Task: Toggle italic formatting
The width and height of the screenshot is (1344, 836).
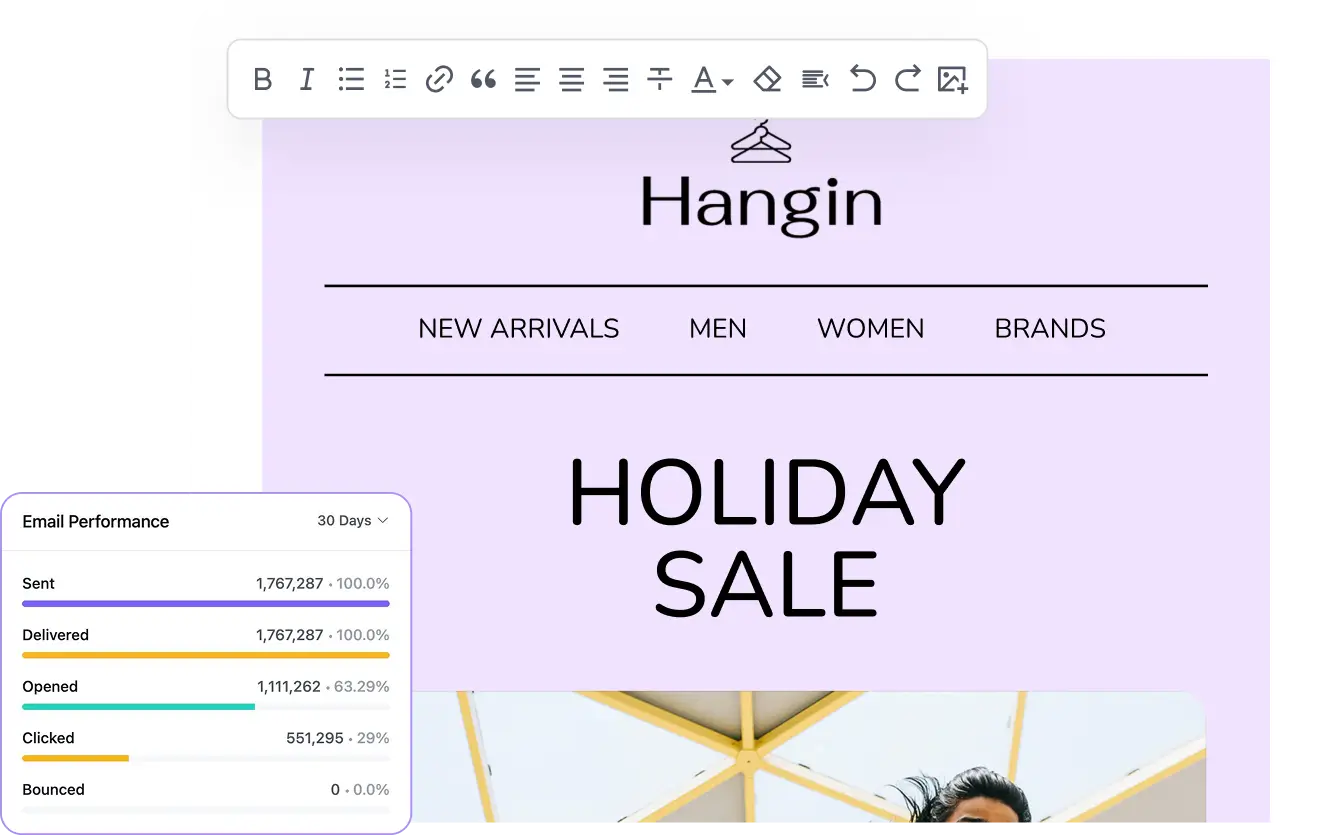Action: [x=307, y=79]
